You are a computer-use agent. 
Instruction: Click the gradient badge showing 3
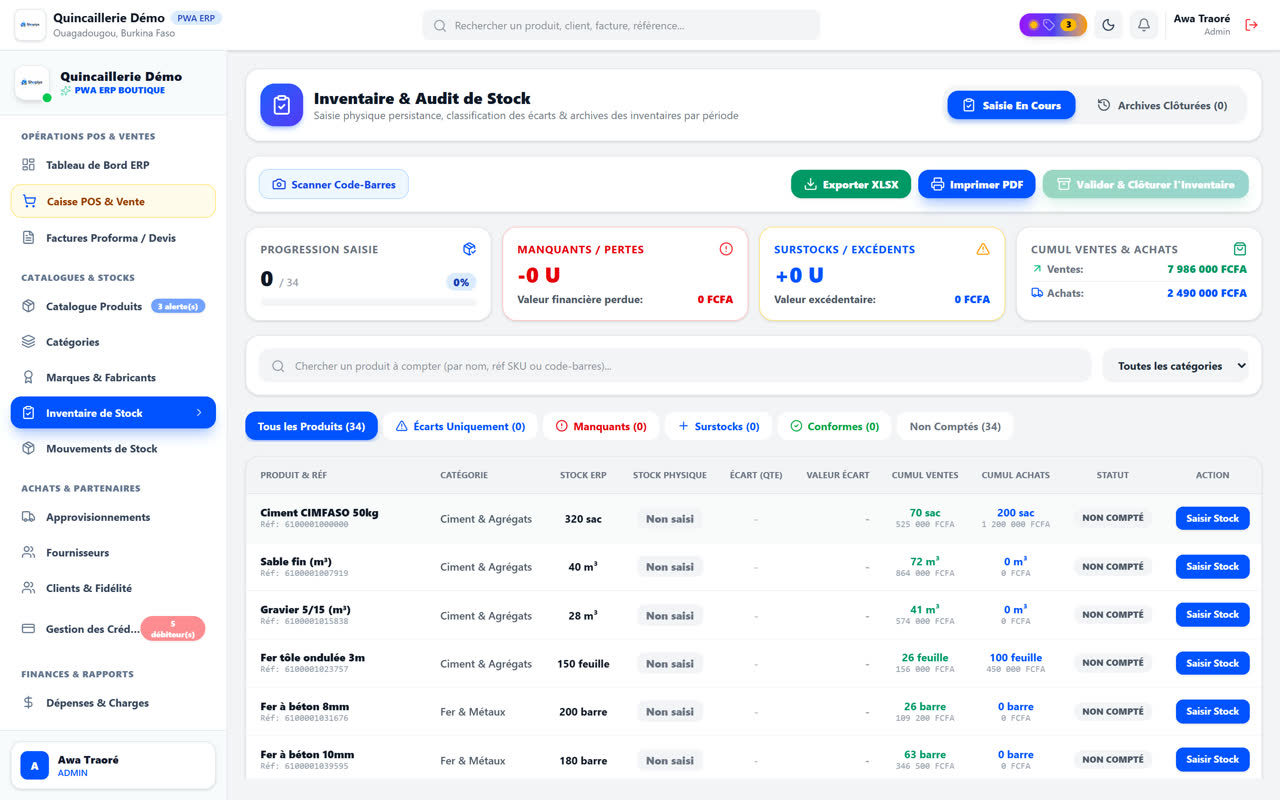click(1053, 25)
